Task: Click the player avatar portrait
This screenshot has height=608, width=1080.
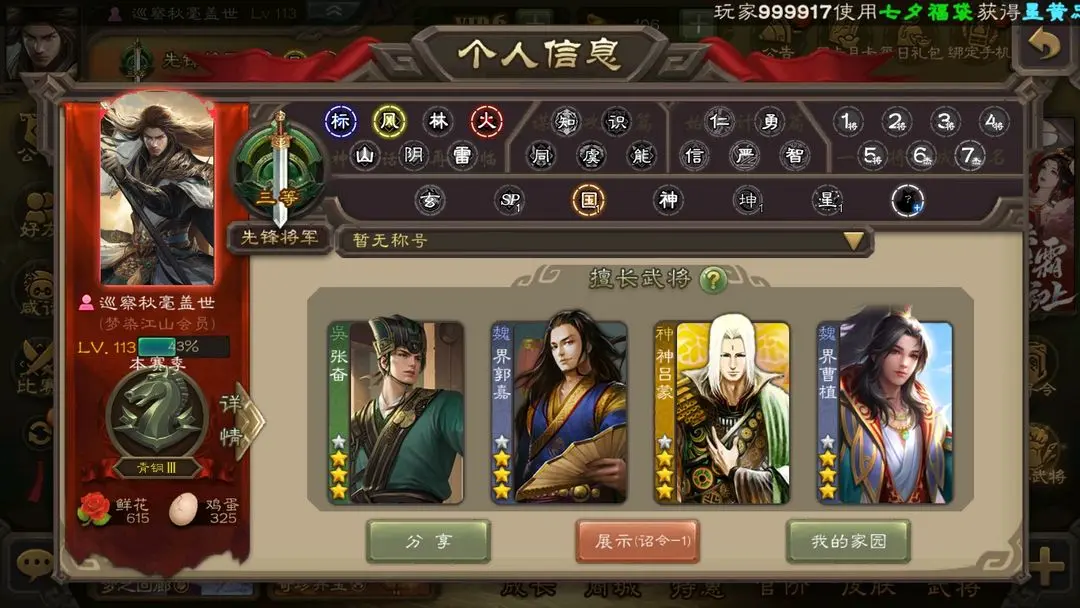Action: point(158,189)
